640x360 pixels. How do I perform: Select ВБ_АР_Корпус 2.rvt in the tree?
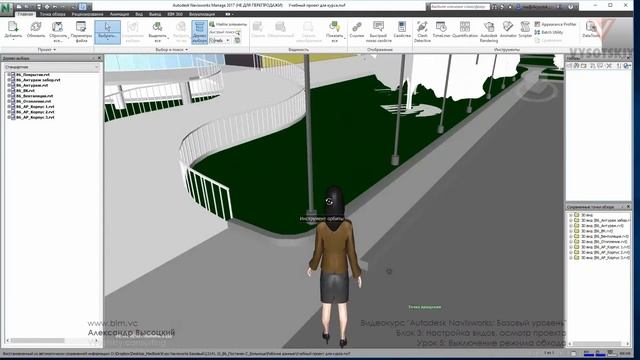tap(35, 112)
